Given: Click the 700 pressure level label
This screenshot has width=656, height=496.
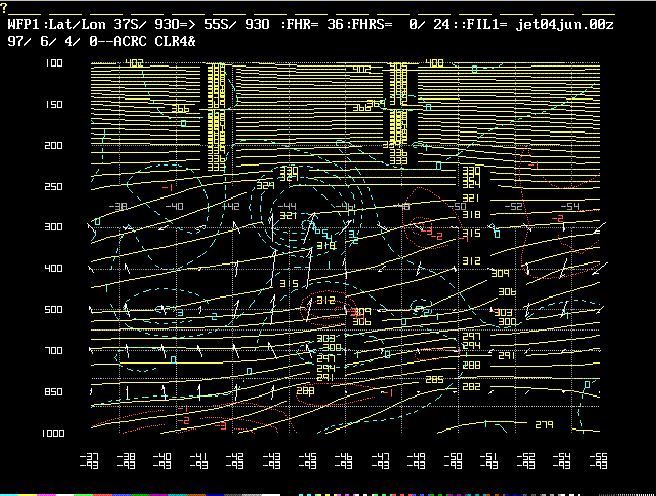Looking at the screenshot, I should coord(54,350).
